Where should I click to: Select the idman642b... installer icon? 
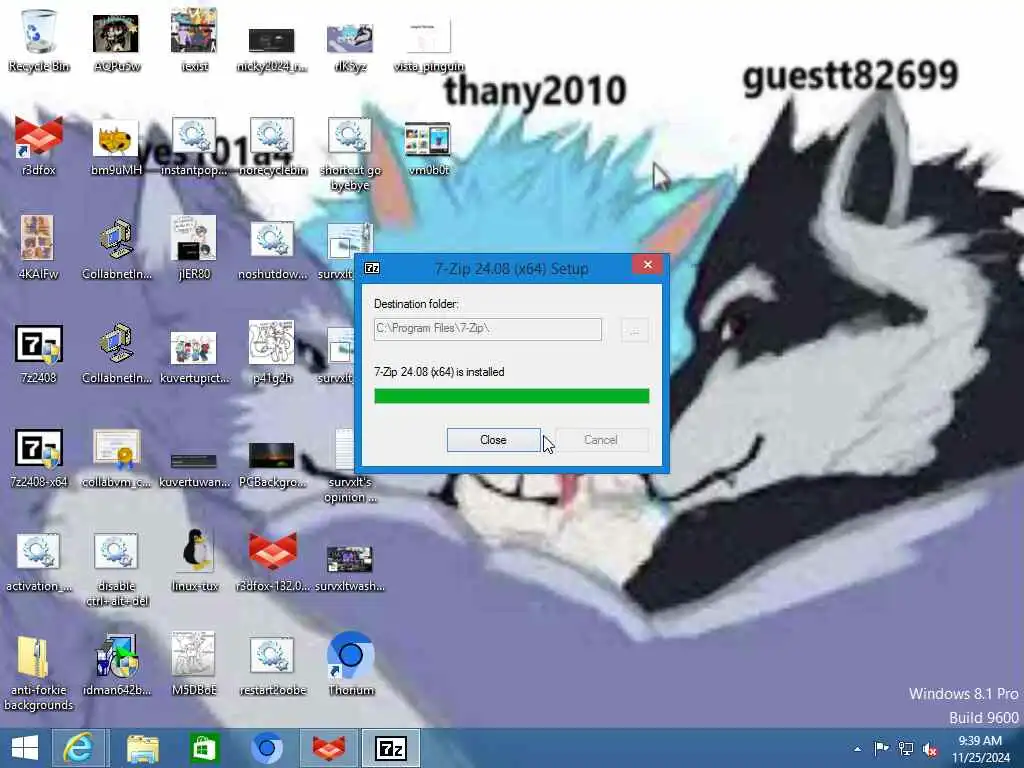(x=116, y=665)
